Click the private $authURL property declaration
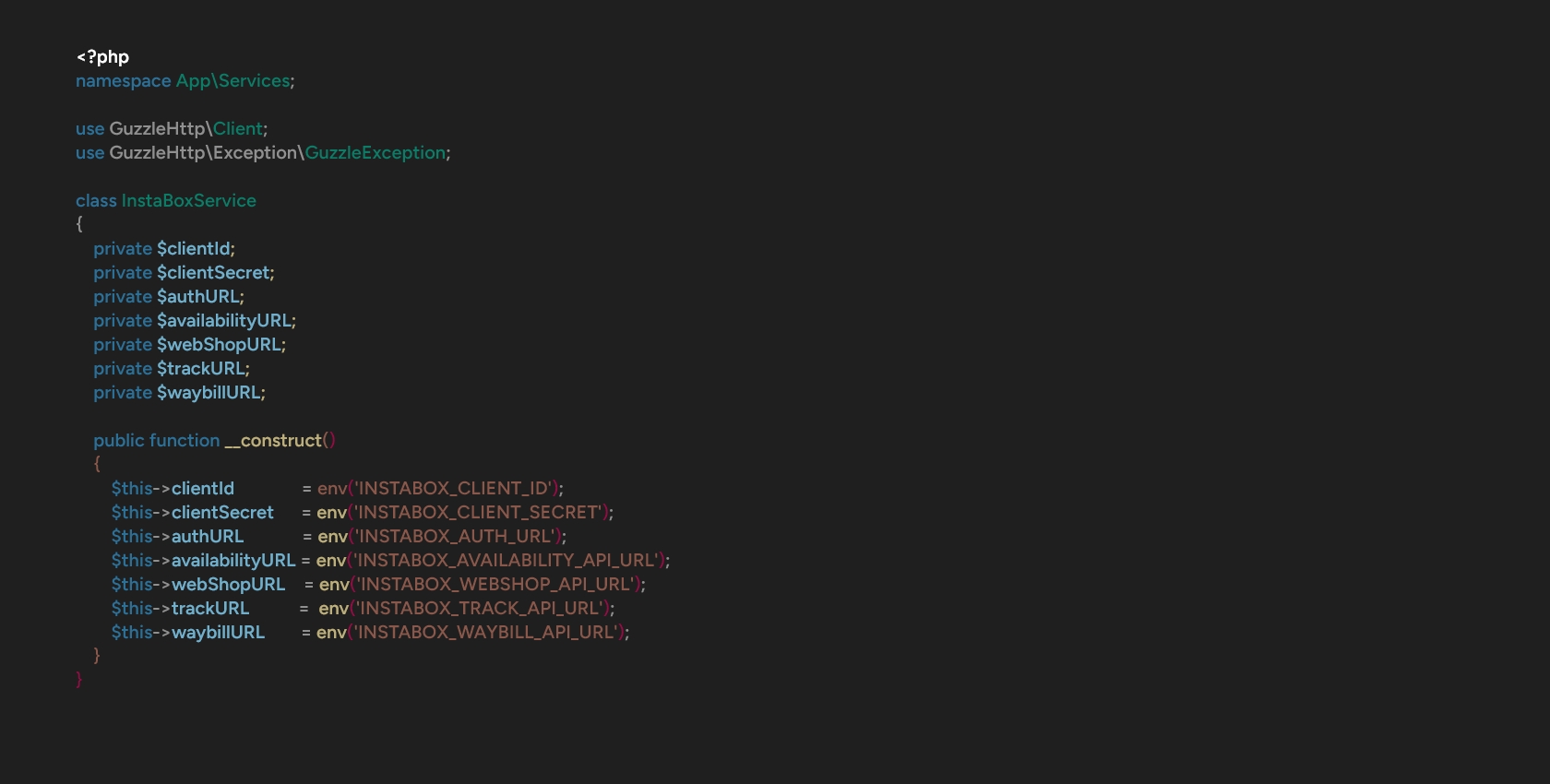1550x784 pixels. click(x=169, y=297)
